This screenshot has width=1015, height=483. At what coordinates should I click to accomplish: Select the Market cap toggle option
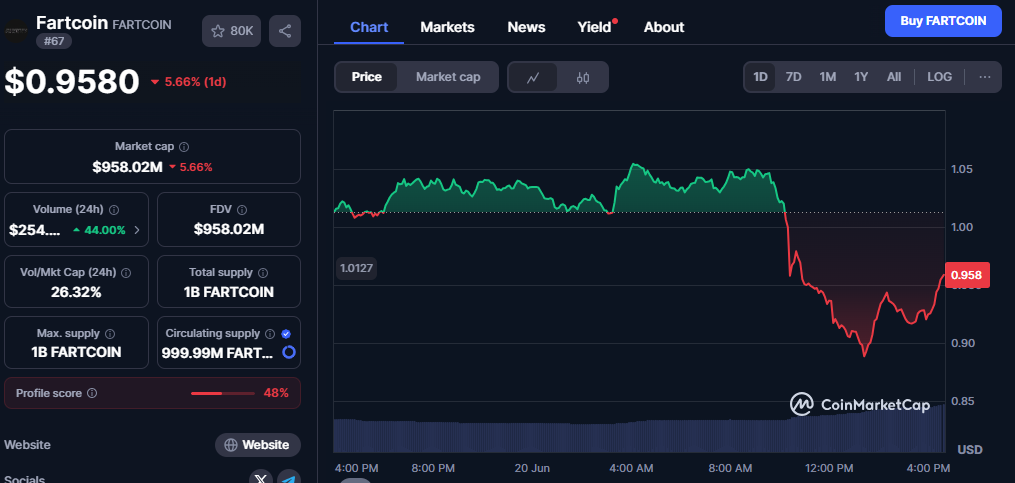(448, 77)
